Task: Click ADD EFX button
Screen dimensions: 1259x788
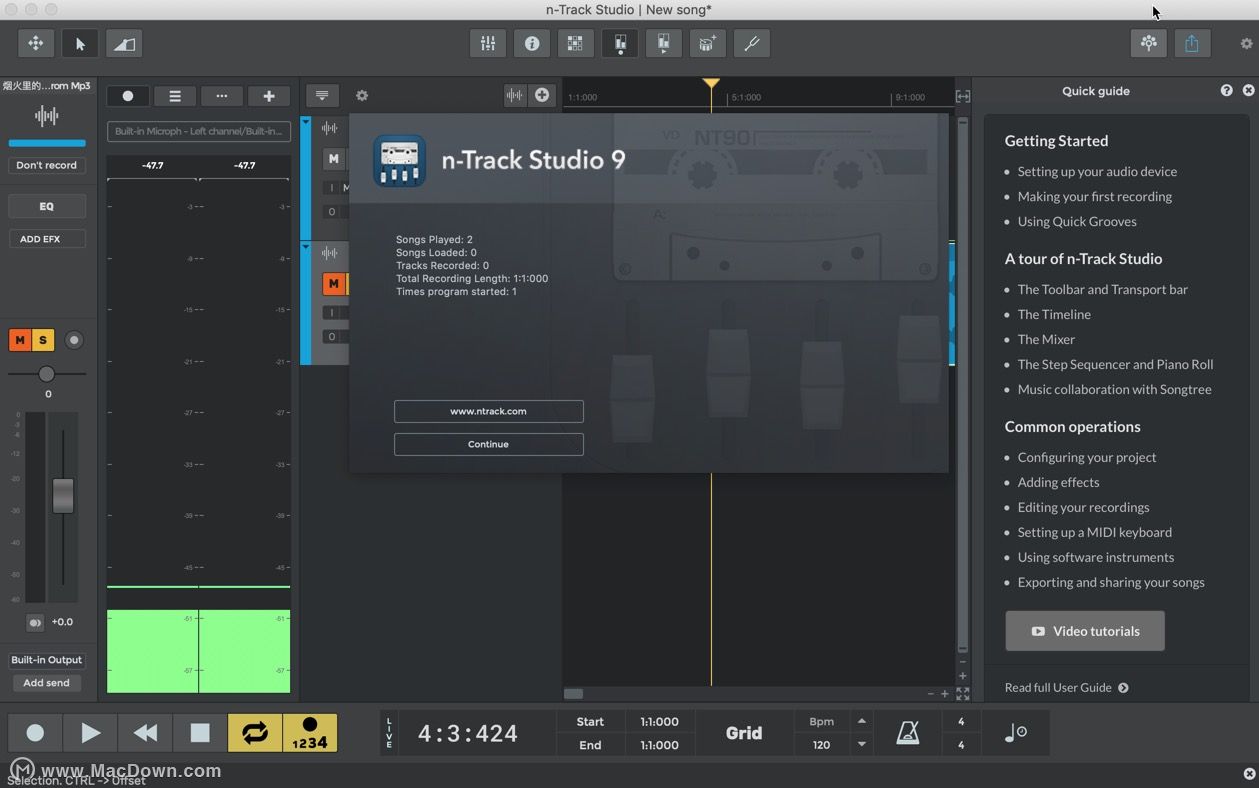Action: click(47, 239)
